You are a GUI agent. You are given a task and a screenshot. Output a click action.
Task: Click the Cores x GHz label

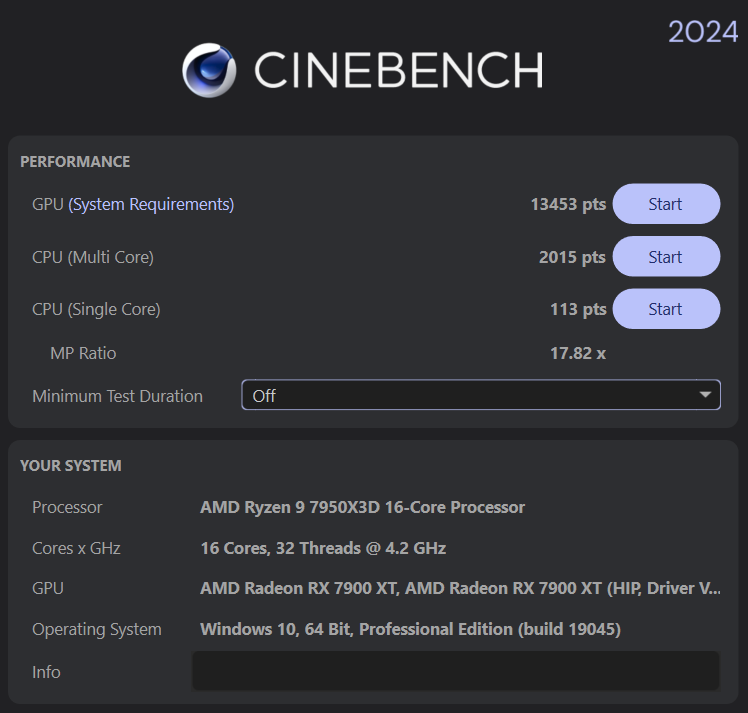point(76,548)
